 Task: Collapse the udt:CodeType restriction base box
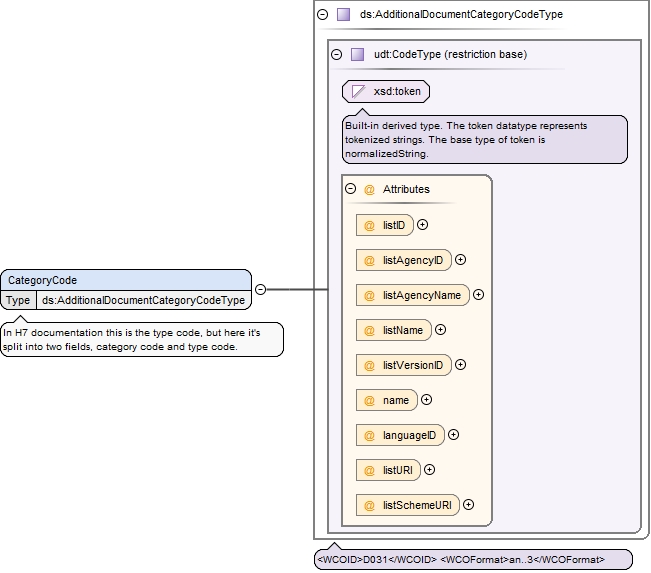coord(336,54)
